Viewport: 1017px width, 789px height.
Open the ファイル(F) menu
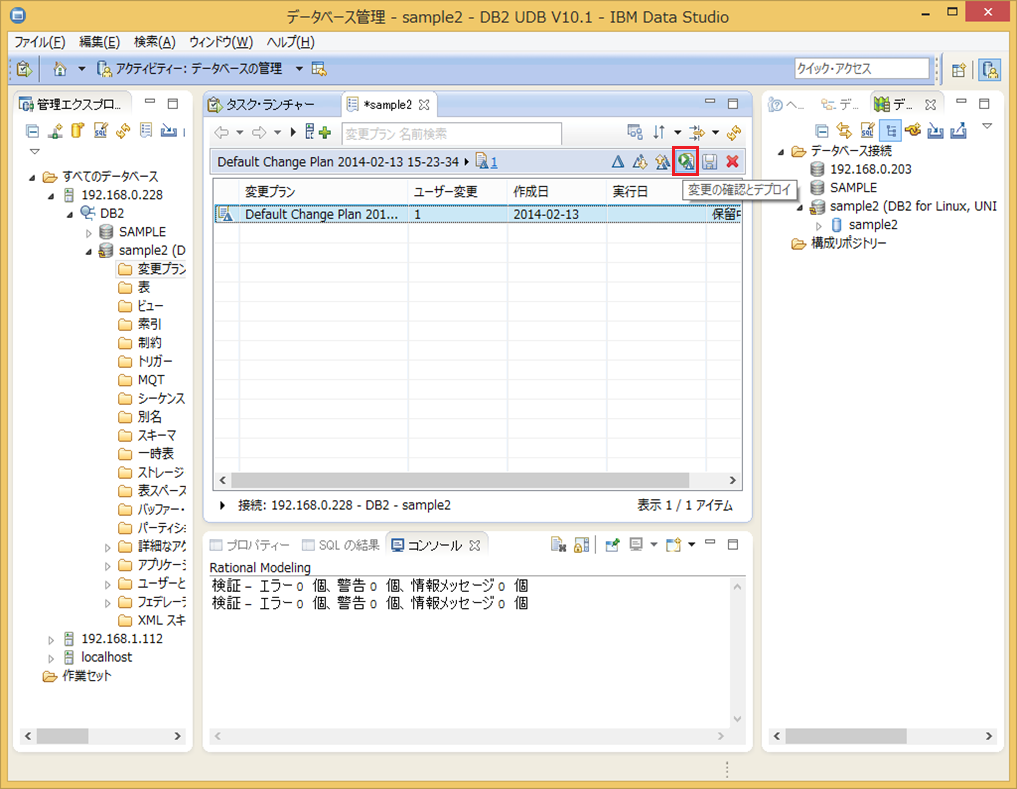40,42
